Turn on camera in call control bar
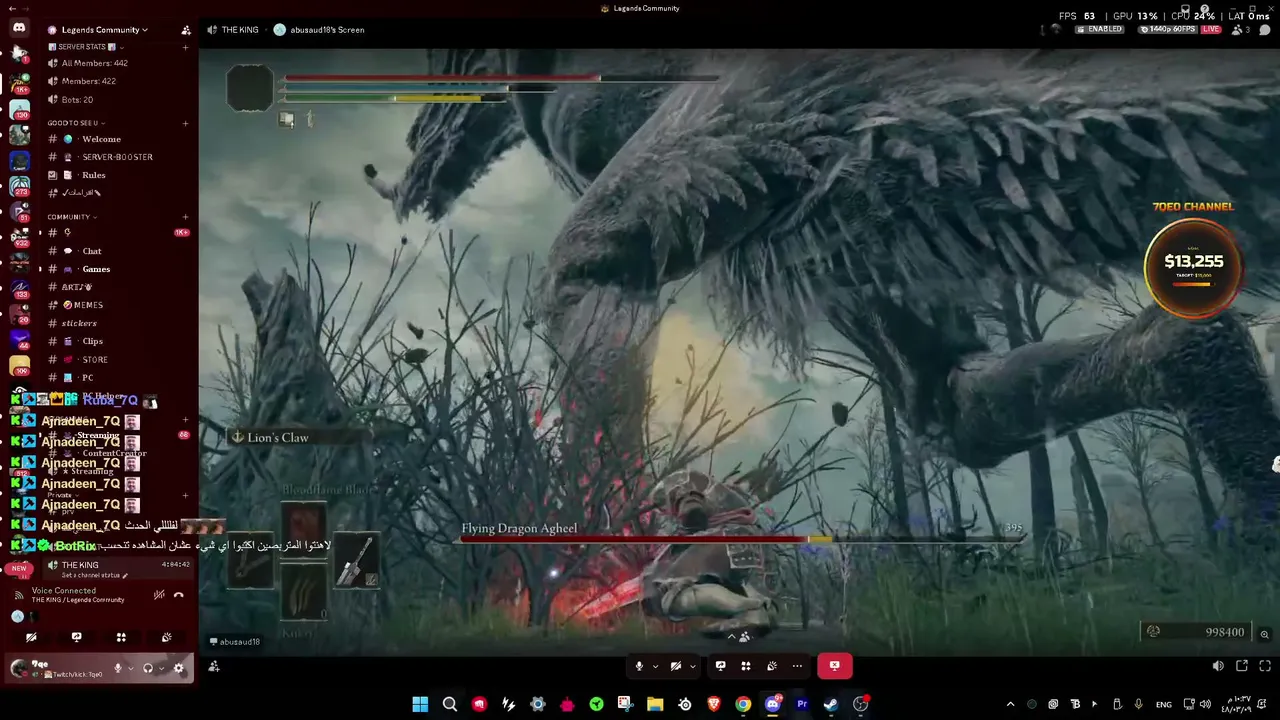 (x=676, y=666)
